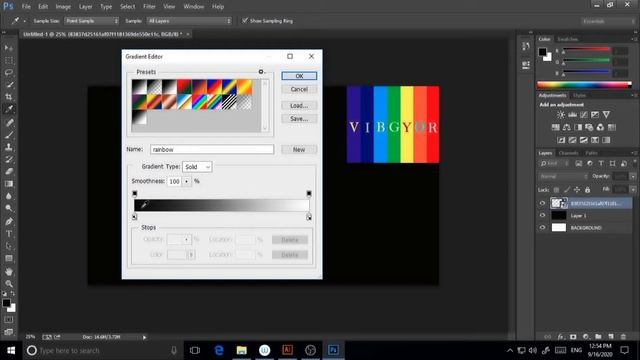
Task: Click the Brightness/Contrast adjustment icon
Action: pyautogui.click(x=561, y=115)
